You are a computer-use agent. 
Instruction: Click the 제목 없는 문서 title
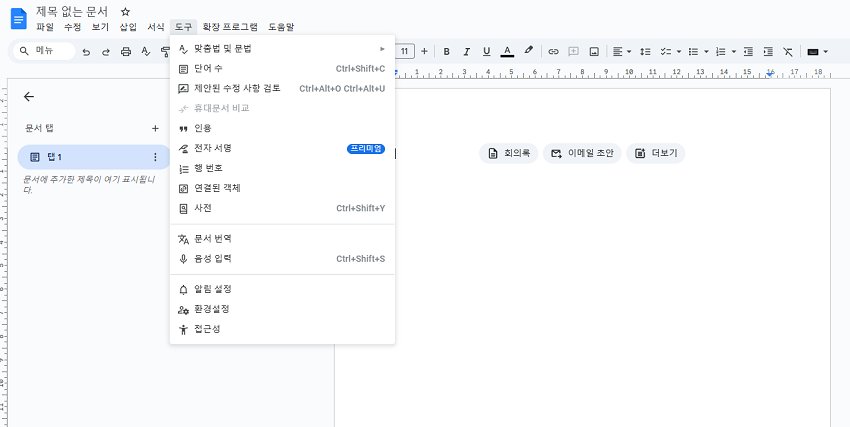pyautogui.click(x=72, y=11)
